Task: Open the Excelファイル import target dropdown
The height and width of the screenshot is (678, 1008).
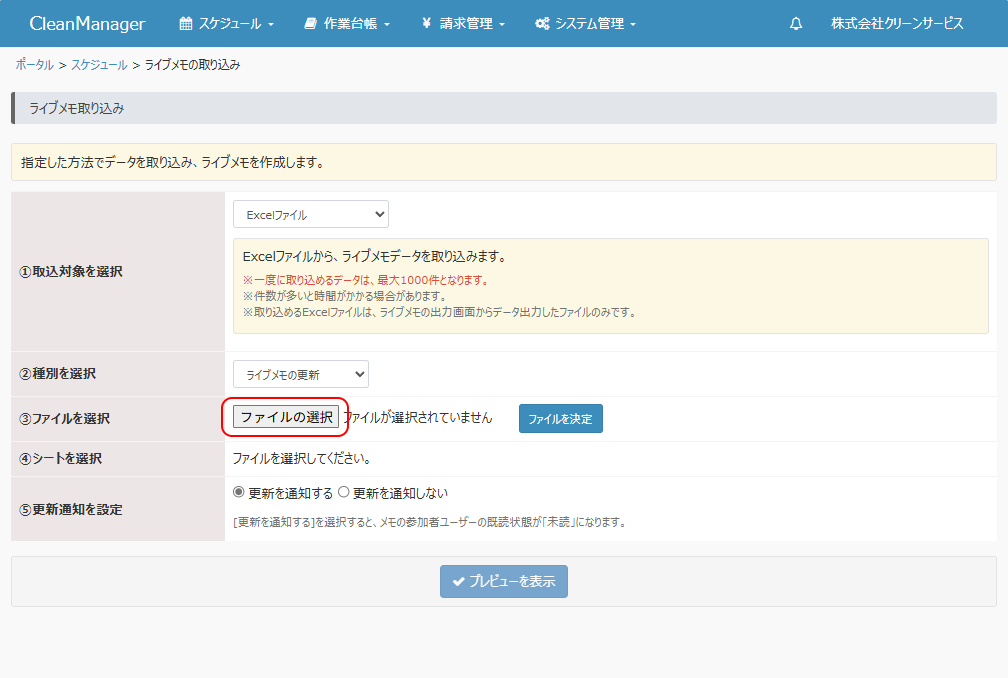Action: 310,214
